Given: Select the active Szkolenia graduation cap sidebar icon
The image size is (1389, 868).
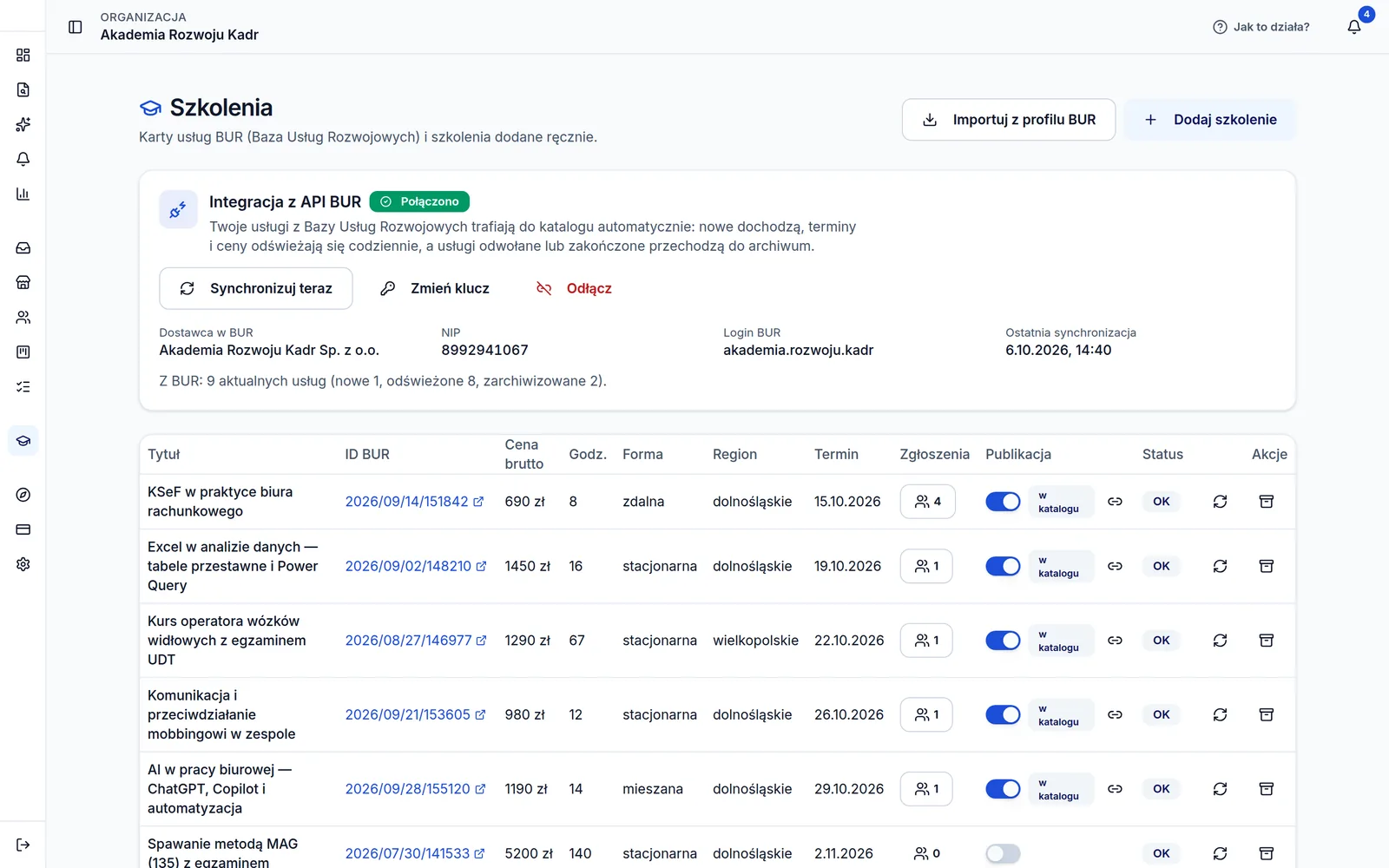Looking at the screenshot, I should (x=23, y=441).
